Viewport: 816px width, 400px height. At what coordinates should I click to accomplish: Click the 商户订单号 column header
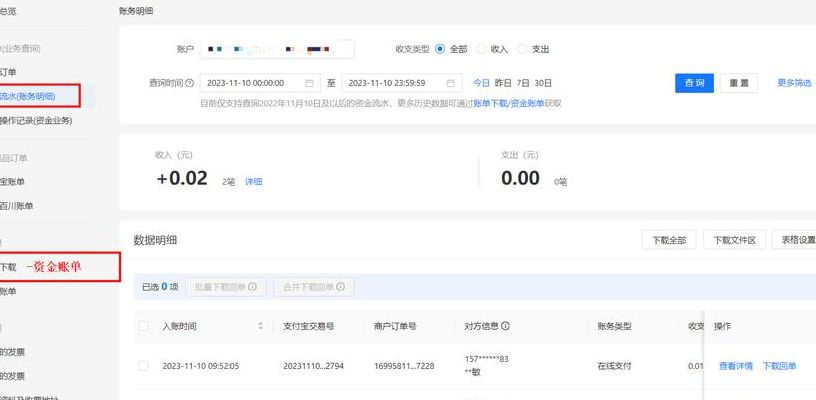[x=395, y=326]
